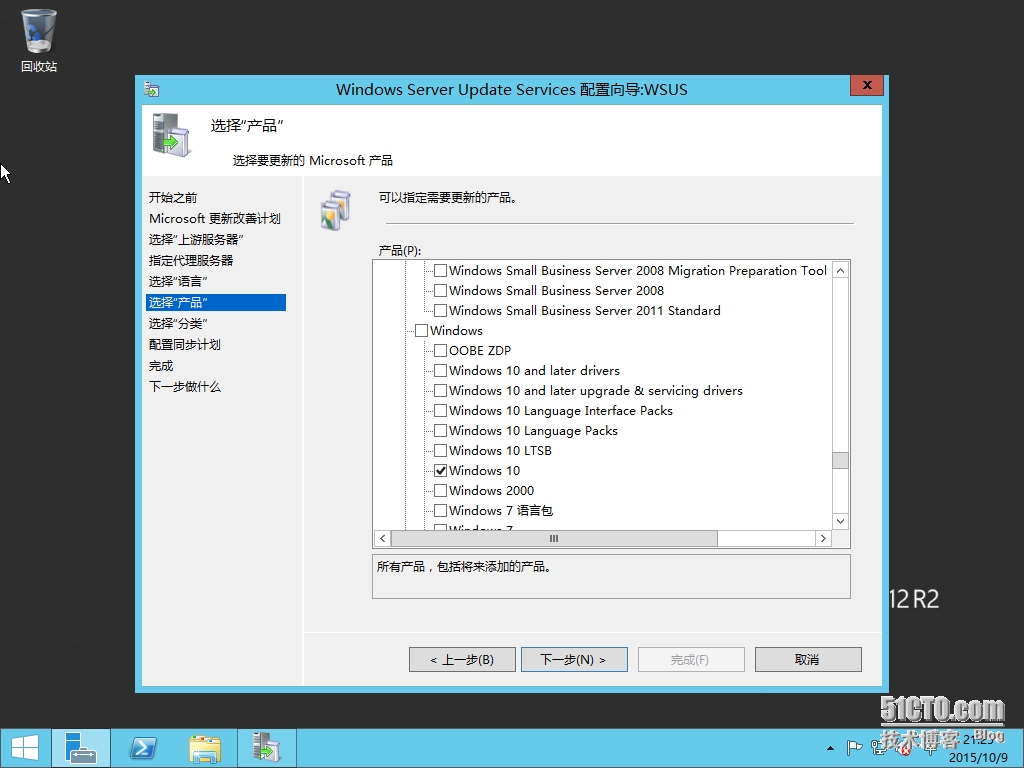Image resolution: width=1024 pixels, height=768 pixels.
Task: Go to 下一步做什么 step
Action: [185, 387]
